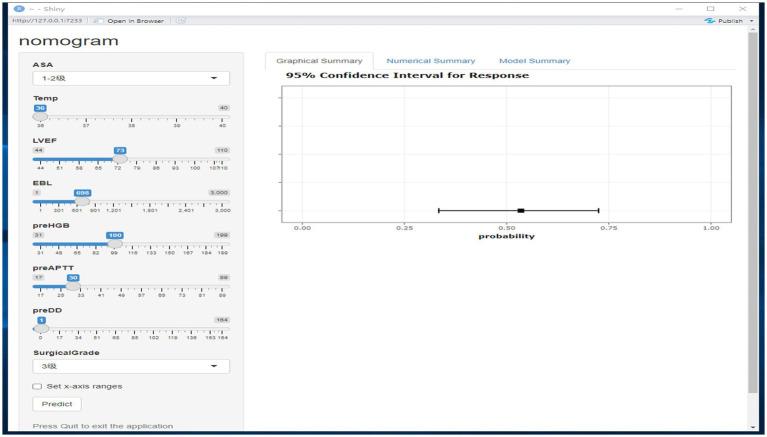767x437 pixels.
Task: Expand the ASA dropdown
Action: point(130,78)
